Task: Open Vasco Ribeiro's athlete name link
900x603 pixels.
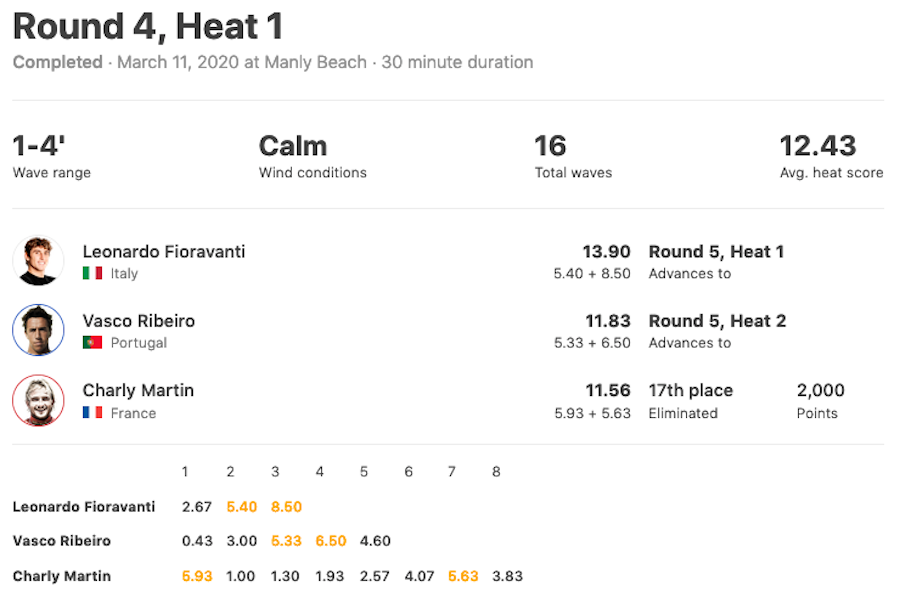Action: tap(139, 321)
